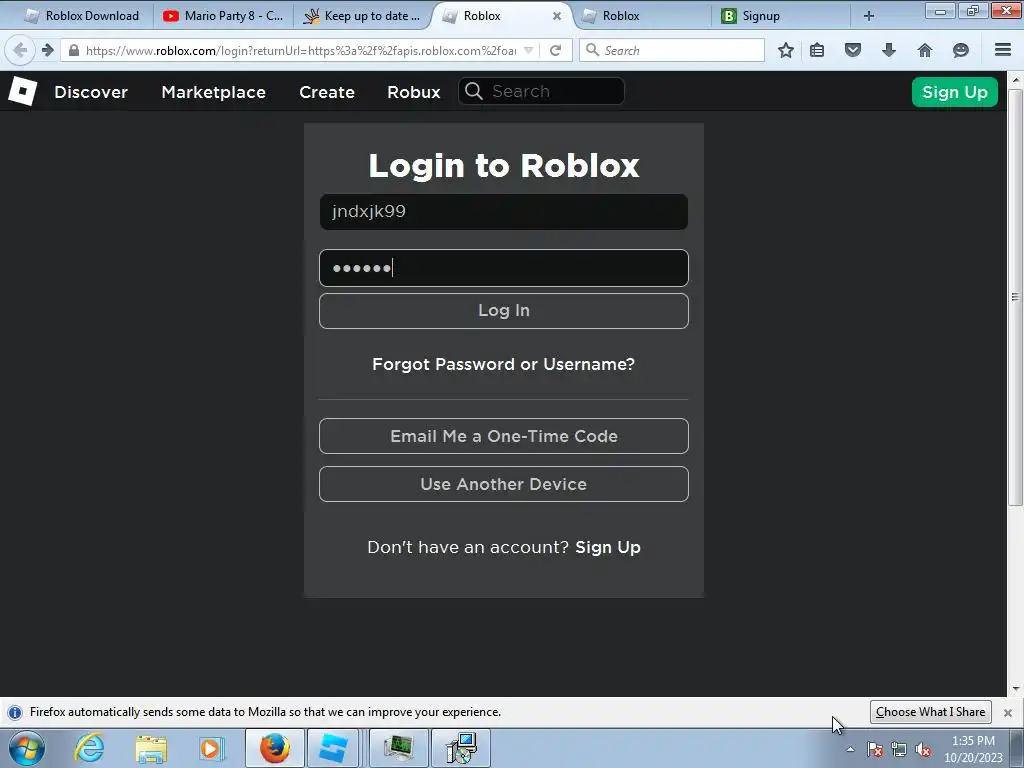Open the Firefox Hello chat icon
The width and height of the screenshot is (1024, 768).
click(x=961, y=50)
